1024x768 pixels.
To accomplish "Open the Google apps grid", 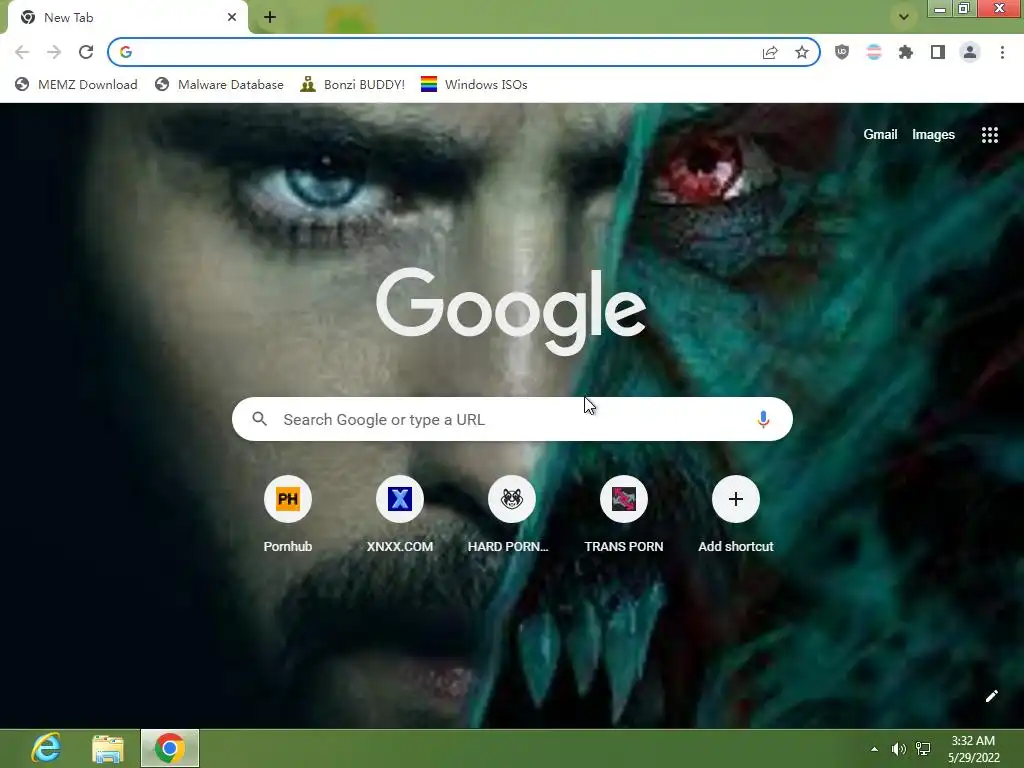I will coord(990,135).
